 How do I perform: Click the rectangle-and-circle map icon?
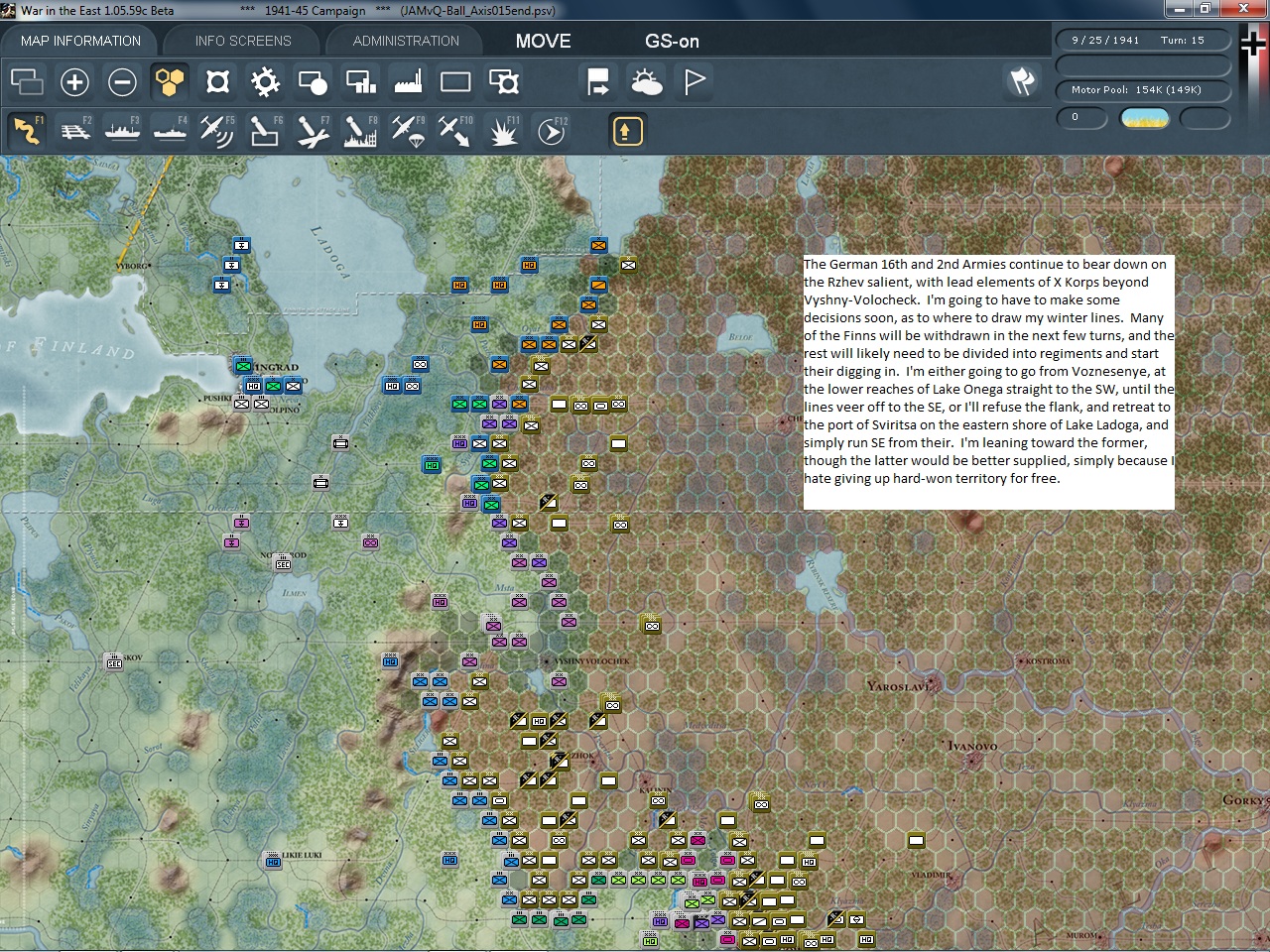pyautogui.click(x=313, y=81)
